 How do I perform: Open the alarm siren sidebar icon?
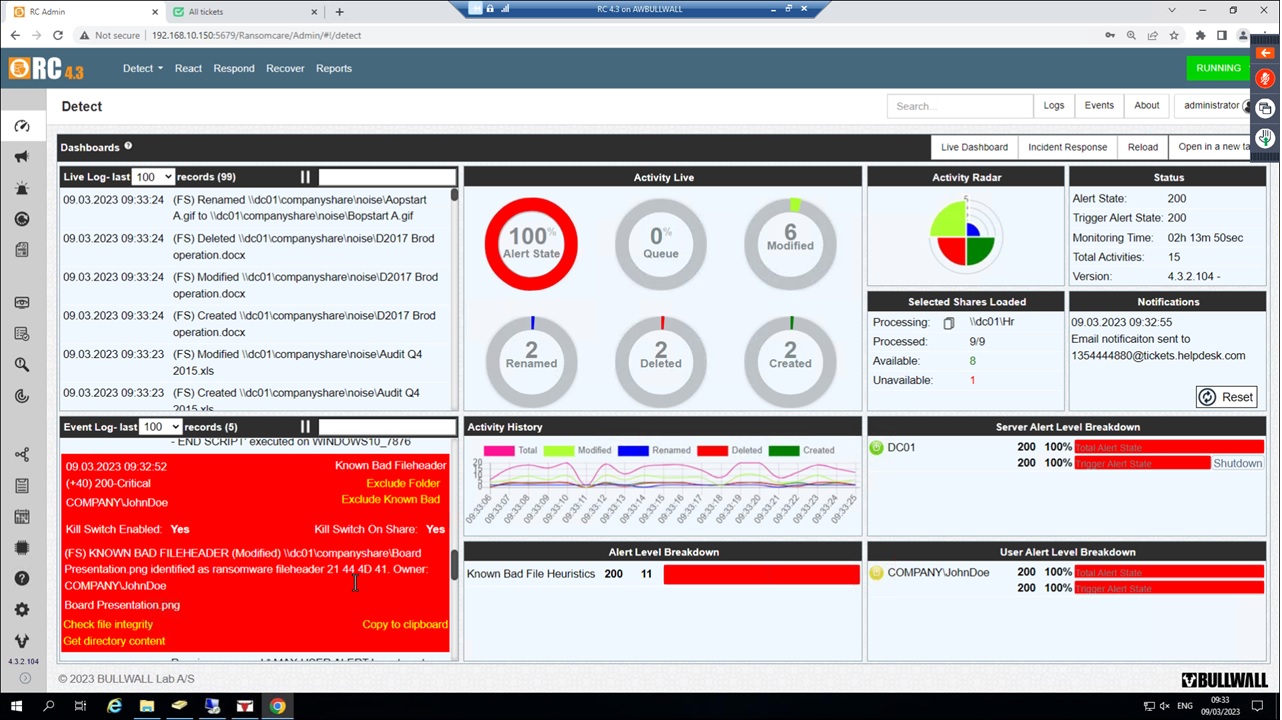(x=22, y=188)
